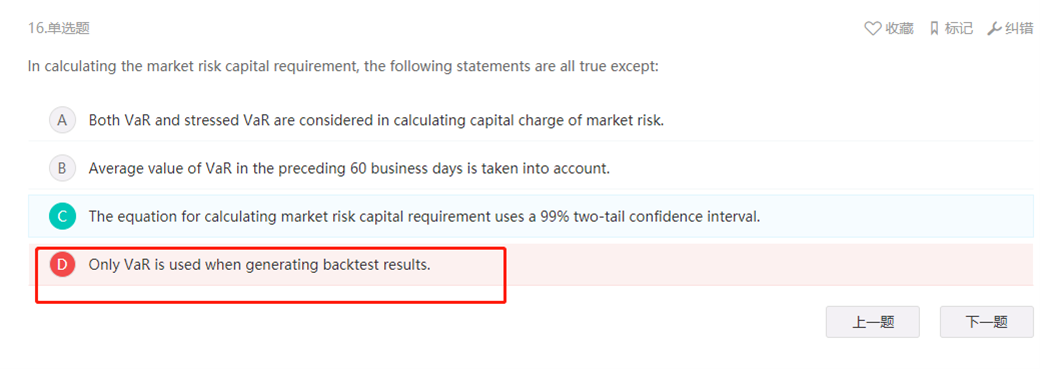Click the market risk capital question text
Viewport: 1040px width, 369px height.
(343, 66)
